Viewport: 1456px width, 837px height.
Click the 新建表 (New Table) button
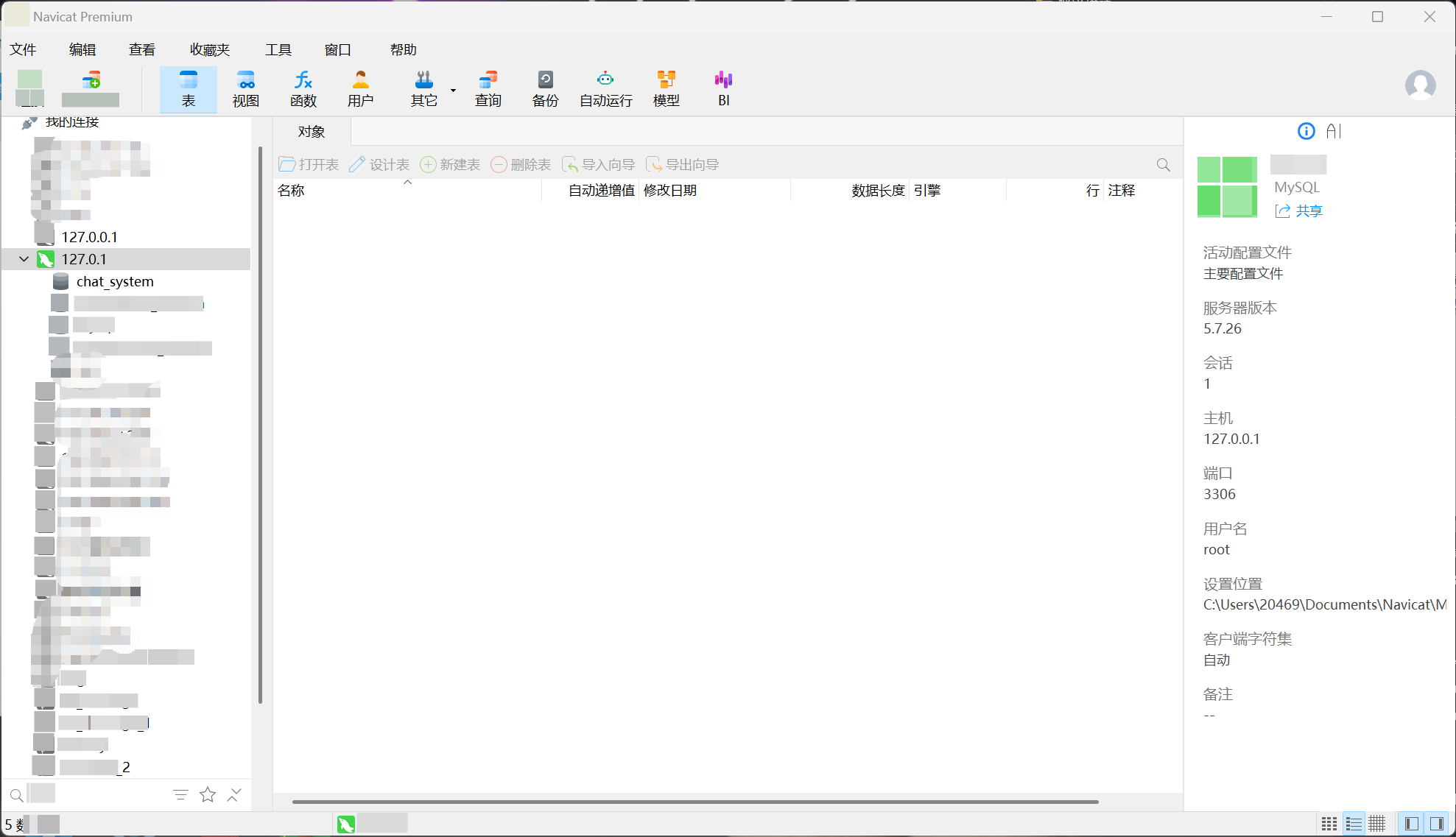click(450, 164)
